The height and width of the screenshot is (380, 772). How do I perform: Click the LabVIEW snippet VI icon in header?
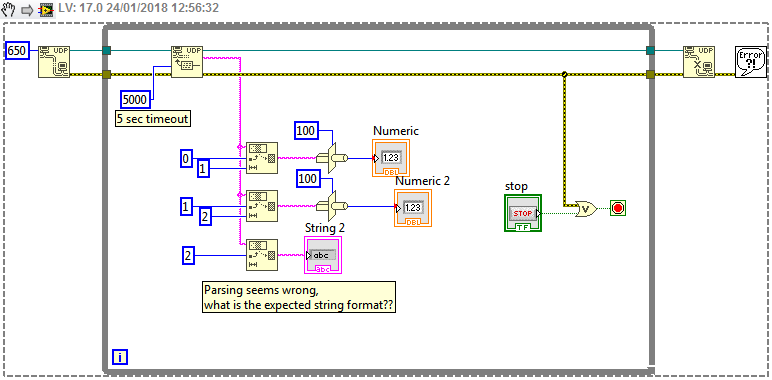[46, 9]
